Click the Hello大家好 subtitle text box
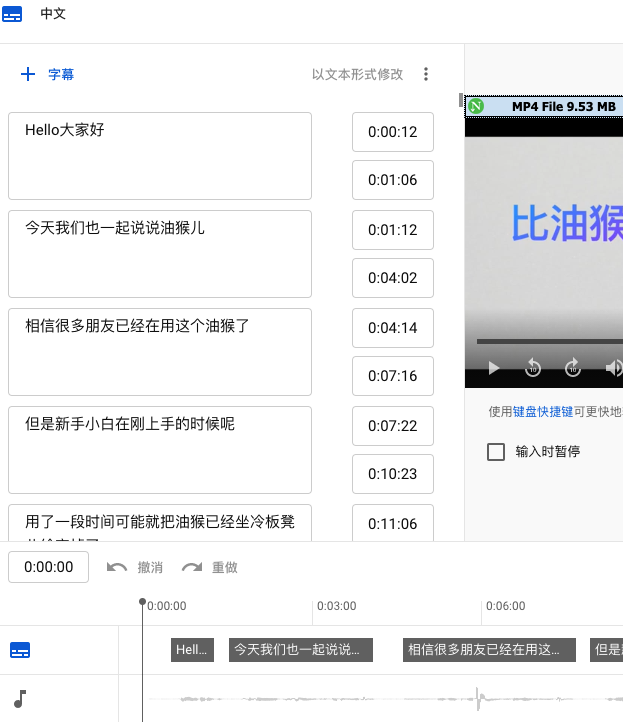Screen dimensions: 623x722 pos(160,156)
